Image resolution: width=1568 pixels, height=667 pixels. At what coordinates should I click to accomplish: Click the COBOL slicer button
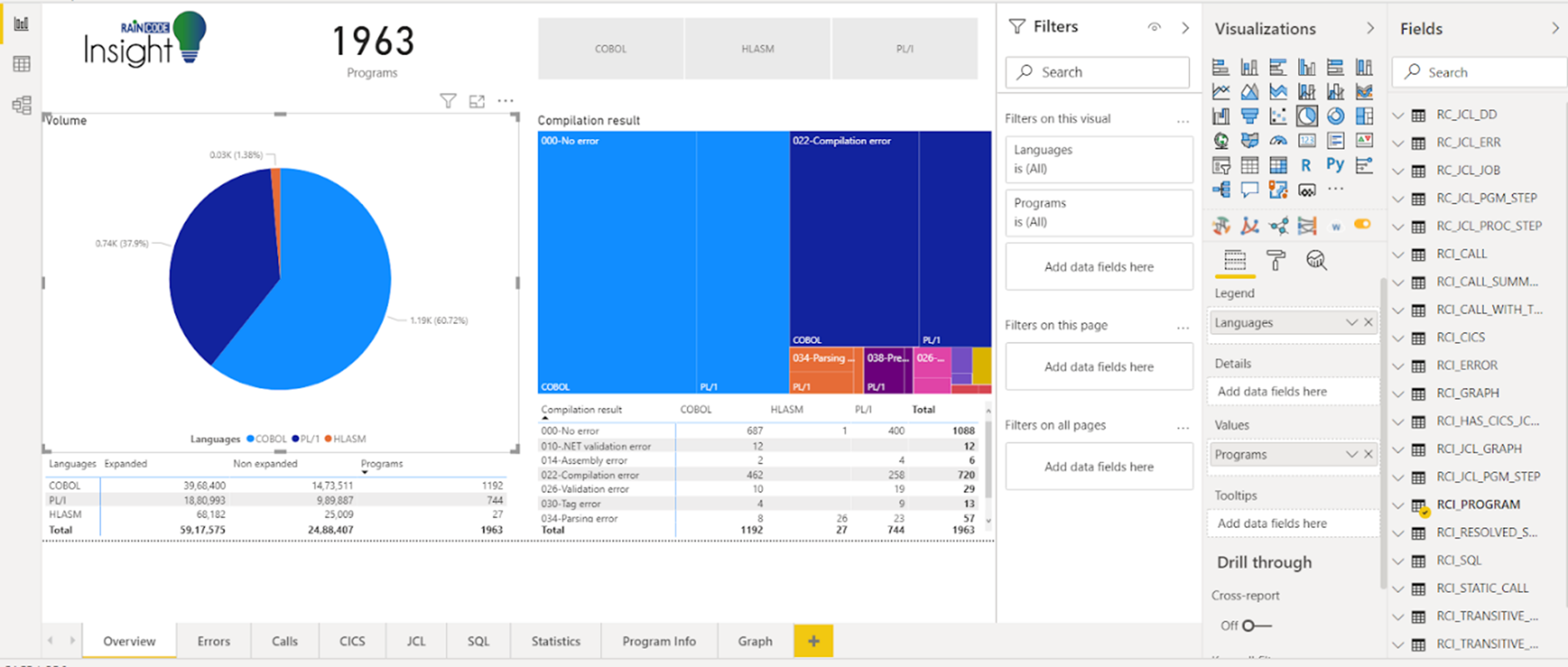611,49
